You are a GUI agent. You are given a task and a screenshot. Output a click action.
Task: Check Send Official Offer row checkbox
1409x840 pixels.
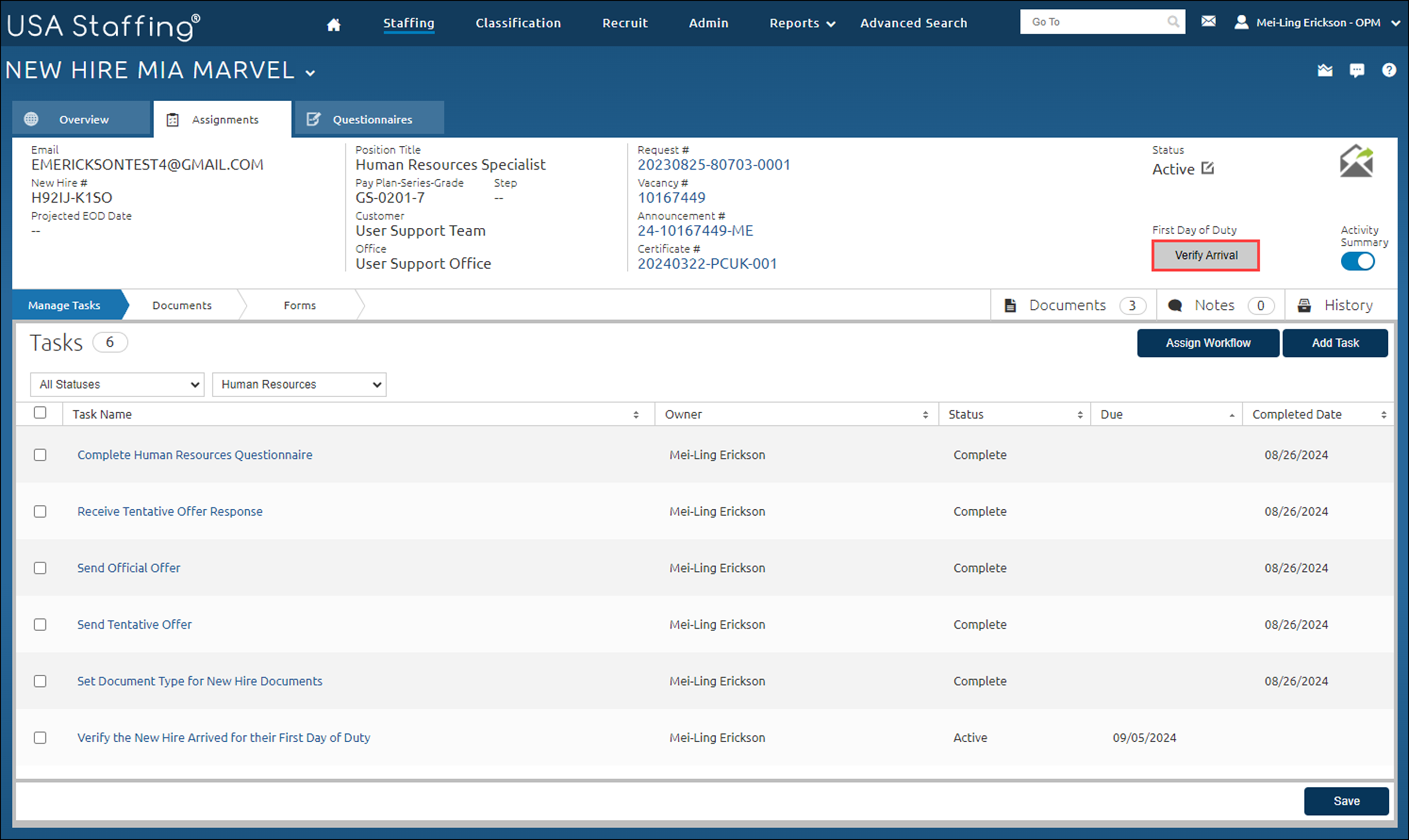(40, 569)
